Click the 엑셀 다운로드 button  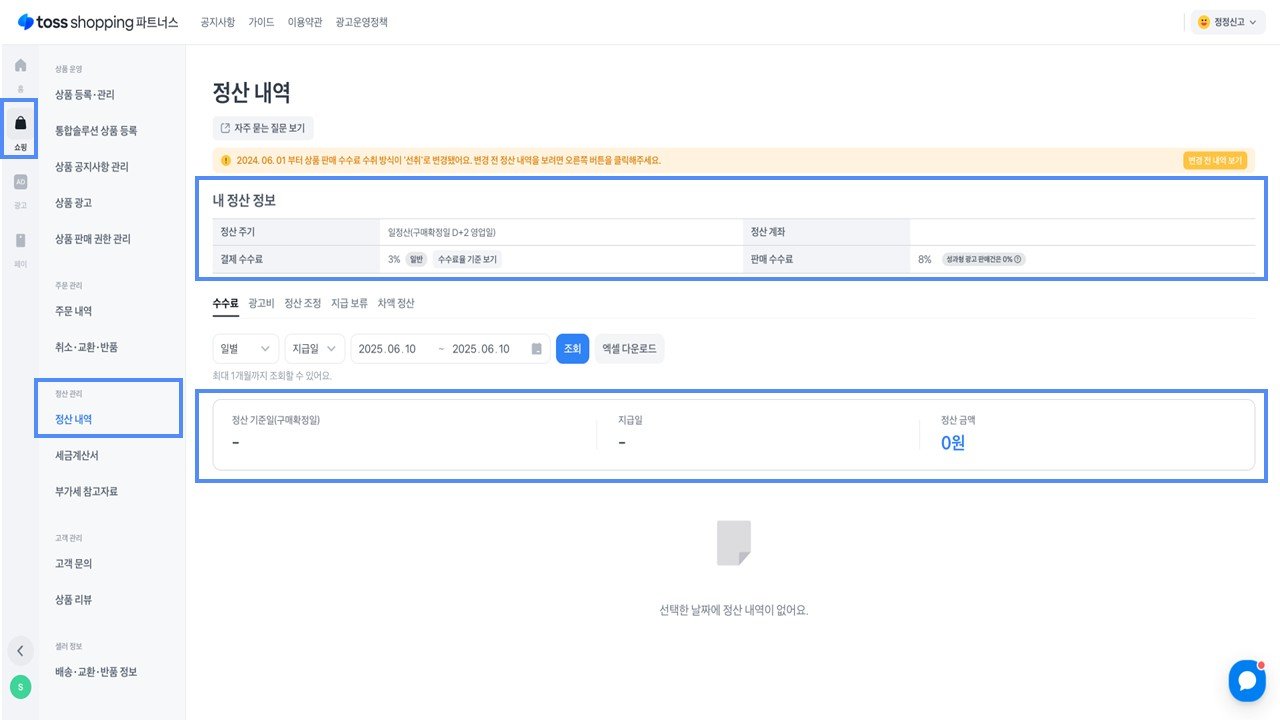tap(629, 349)
